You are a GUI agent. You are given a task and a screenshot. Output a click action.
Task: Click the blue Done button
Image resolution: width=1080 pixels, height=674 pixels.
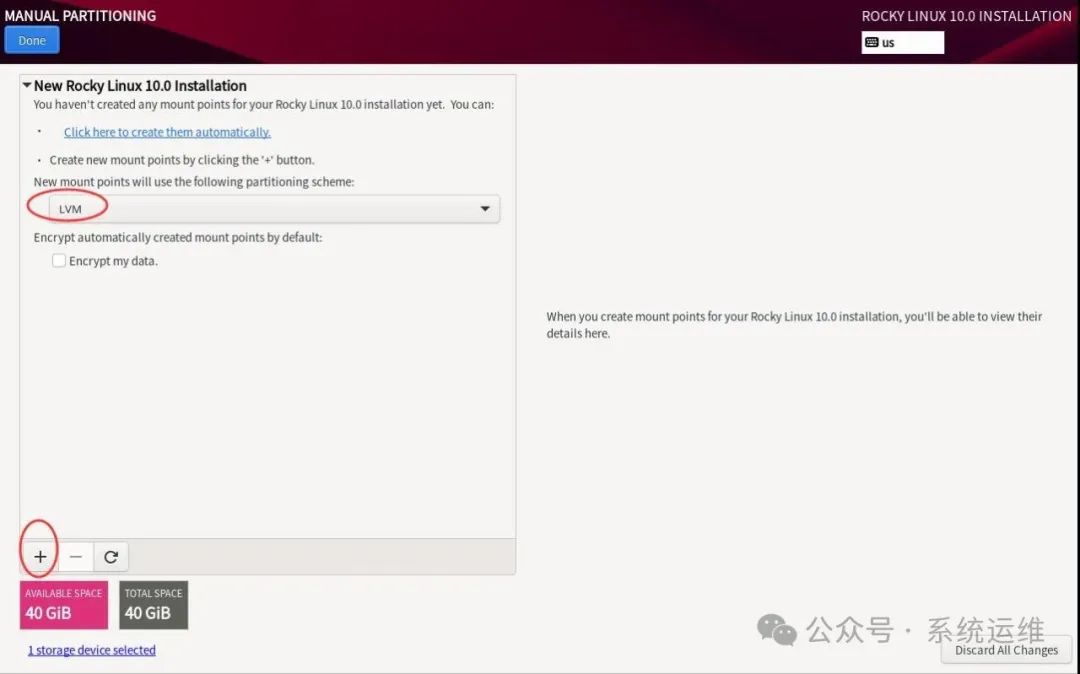coord(32,40)
